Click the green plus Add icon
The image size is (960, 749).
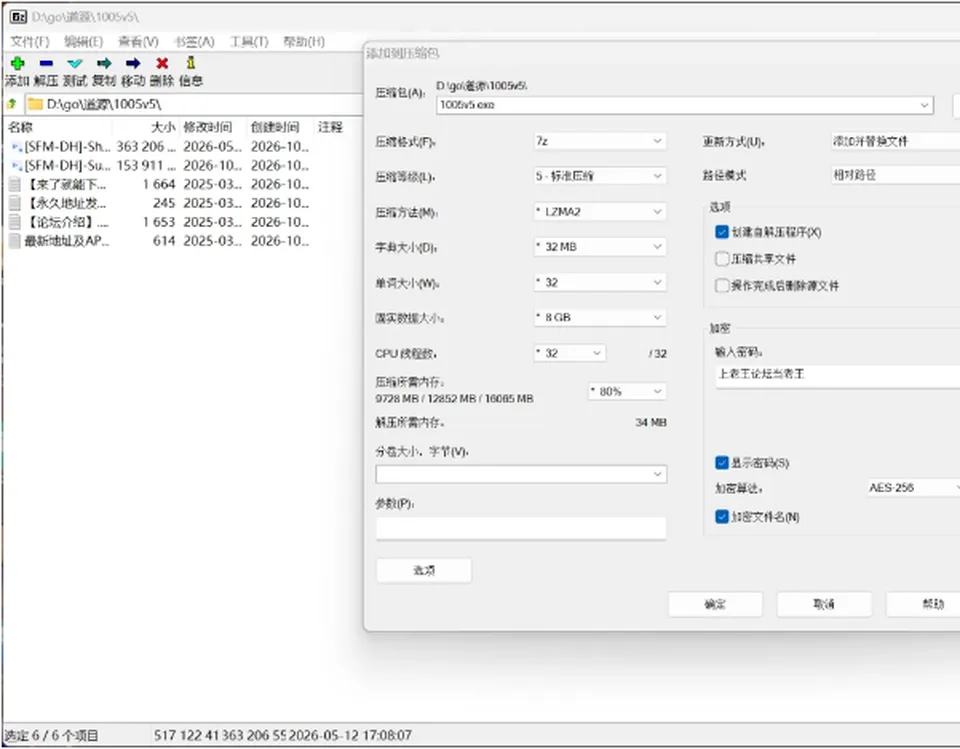17,63
